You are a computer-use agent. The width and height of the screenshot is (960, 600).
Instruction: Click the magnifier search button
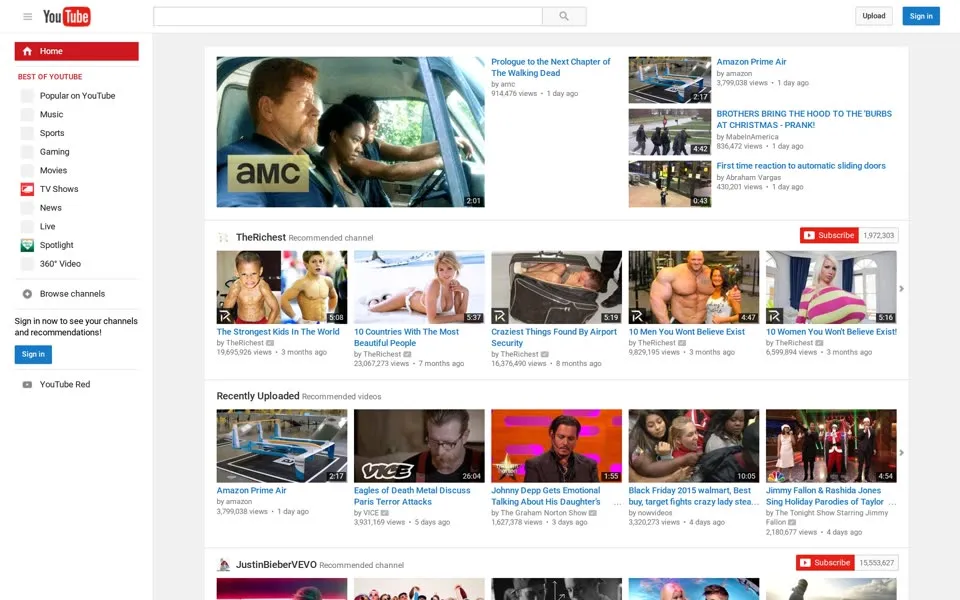point(564,17)
